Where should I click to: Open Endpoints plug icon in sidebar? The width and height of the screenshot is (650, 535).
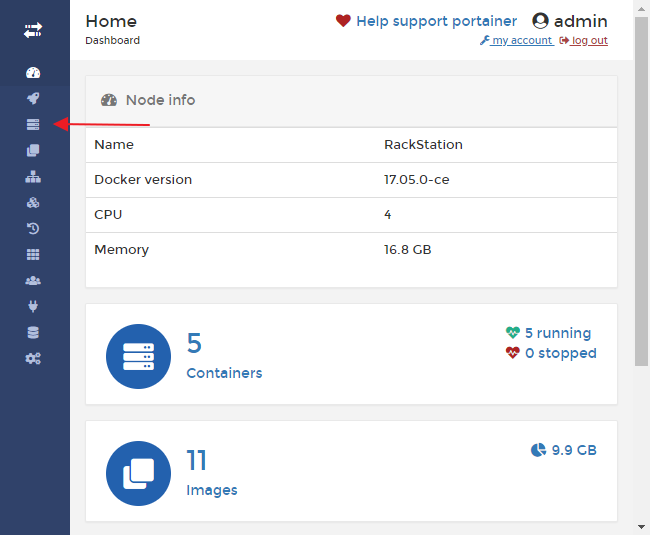tap(33, 306)
